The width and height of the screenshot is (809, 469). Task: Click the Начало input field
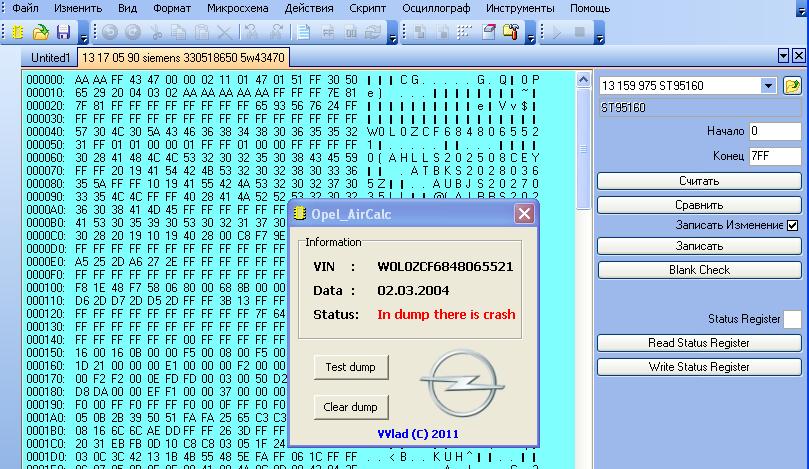pyautogui.click(x=775, y=131)
